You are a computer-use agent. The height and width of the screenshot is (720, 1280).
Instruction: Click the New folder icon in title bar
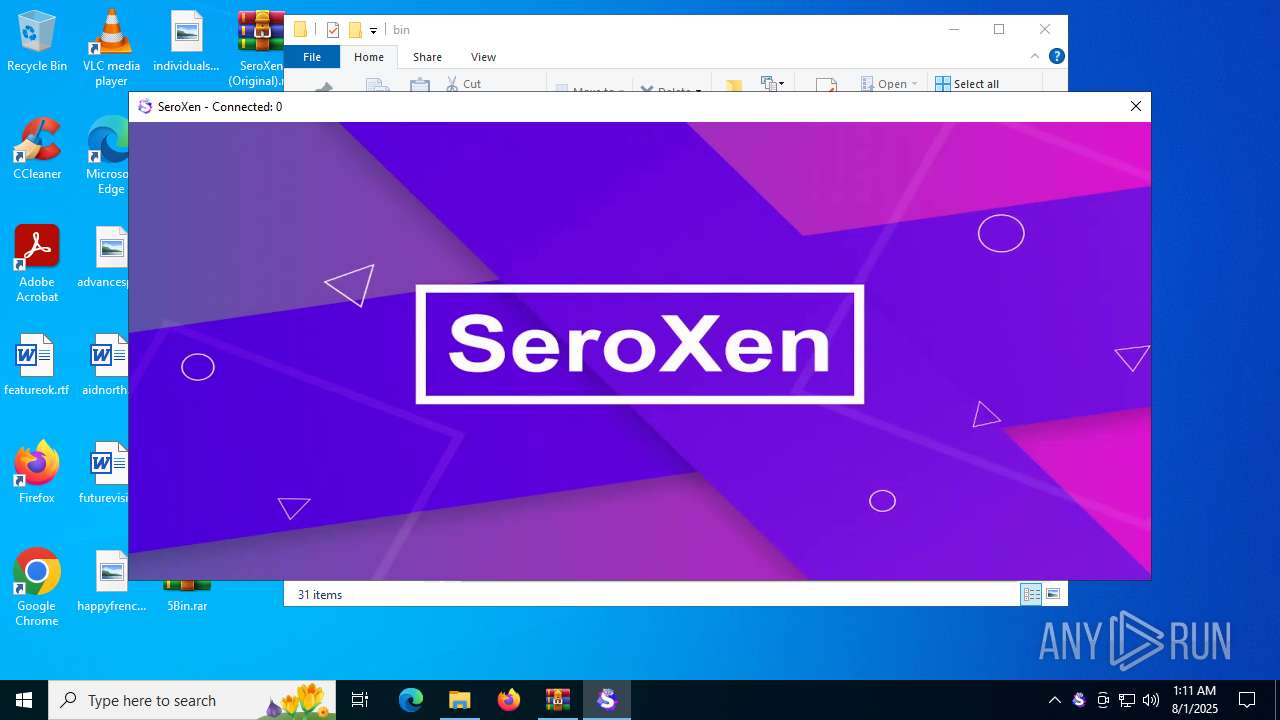tap(355, 30)
